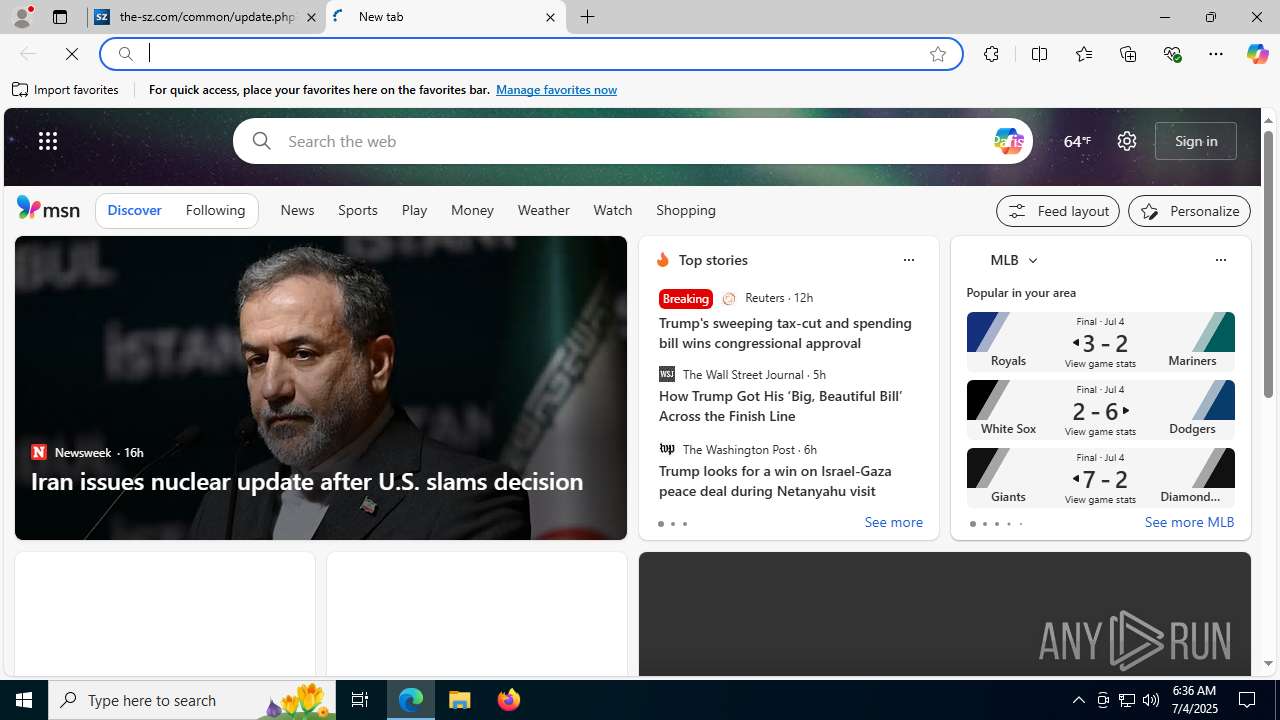Click See more MLB
The height and width of the screenshot is (720, 1280).
click(x=1189, y=522)
